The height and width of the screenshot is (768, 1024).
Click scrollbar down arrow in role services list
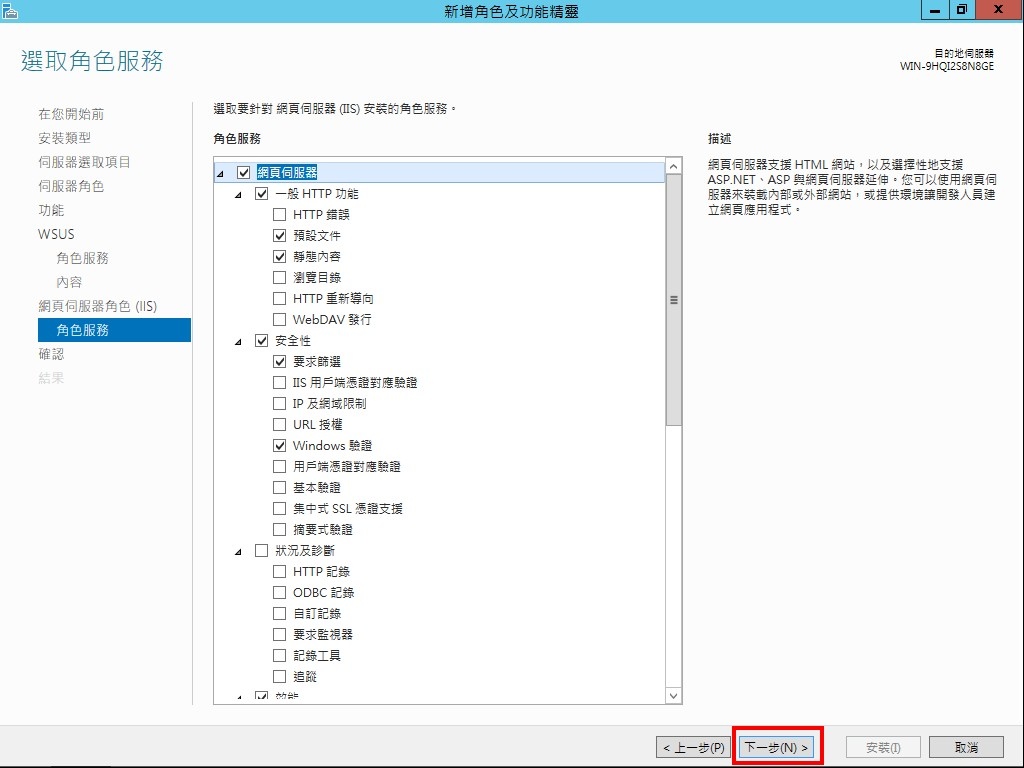(674, 696)
